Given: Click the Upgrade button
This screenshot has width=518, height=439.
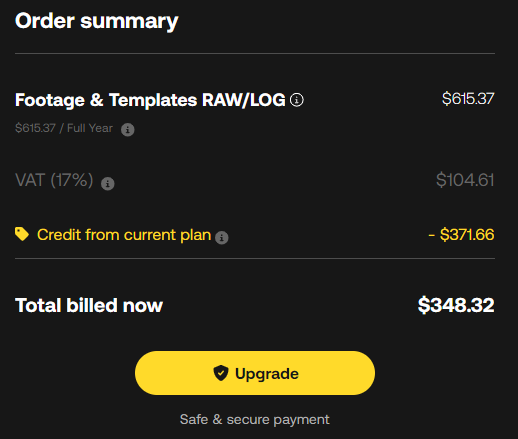Looking at the screenshot, I should point(255,373).
